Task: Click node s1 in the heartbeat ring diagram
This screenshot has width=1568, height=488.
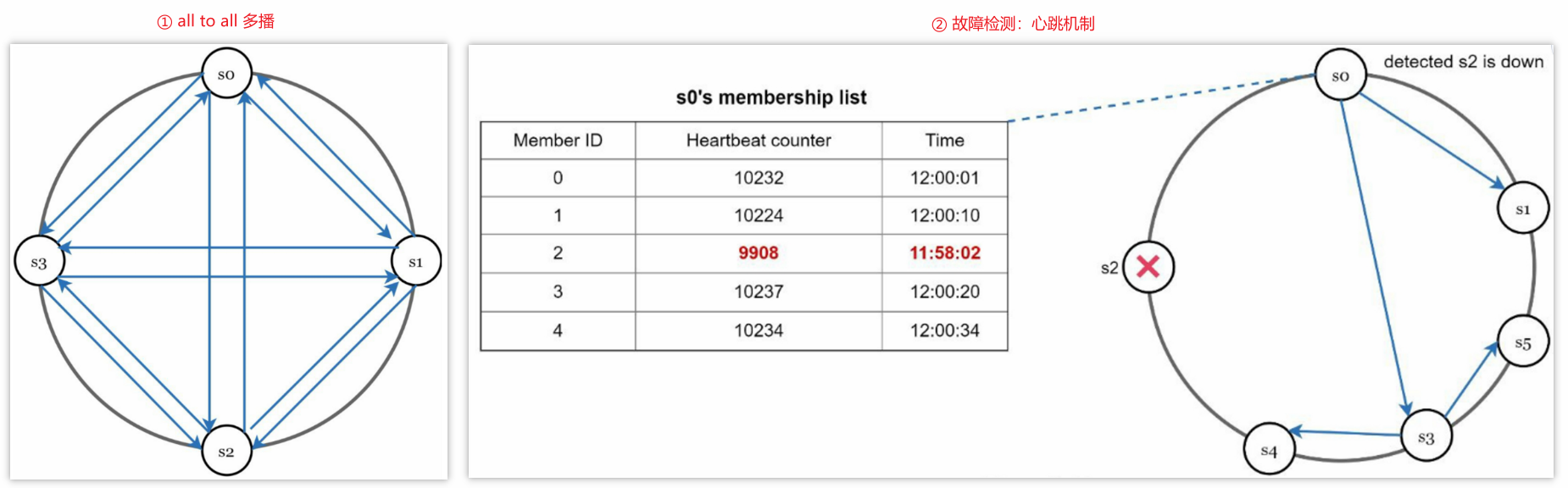Action: coord(1523,208)
